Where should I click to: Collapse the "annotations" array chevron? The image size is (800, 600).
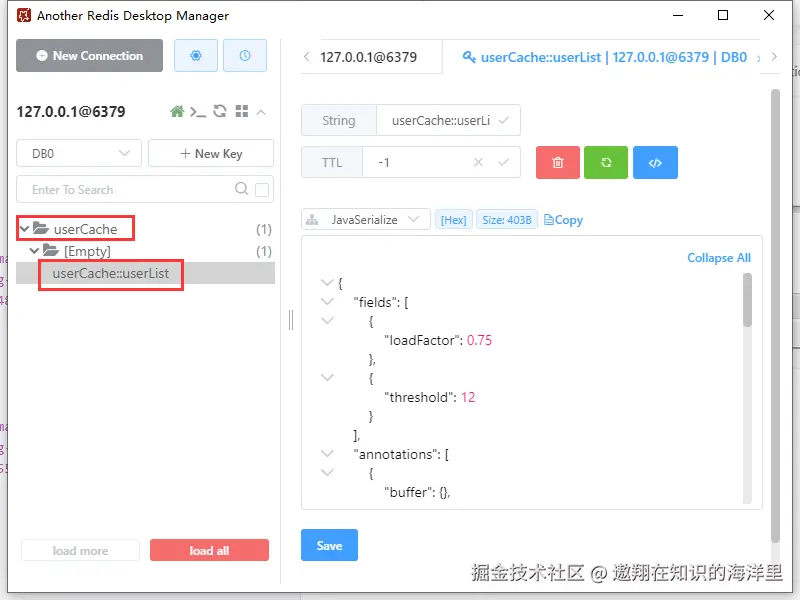pyautogui.click(x=327, y=453)
